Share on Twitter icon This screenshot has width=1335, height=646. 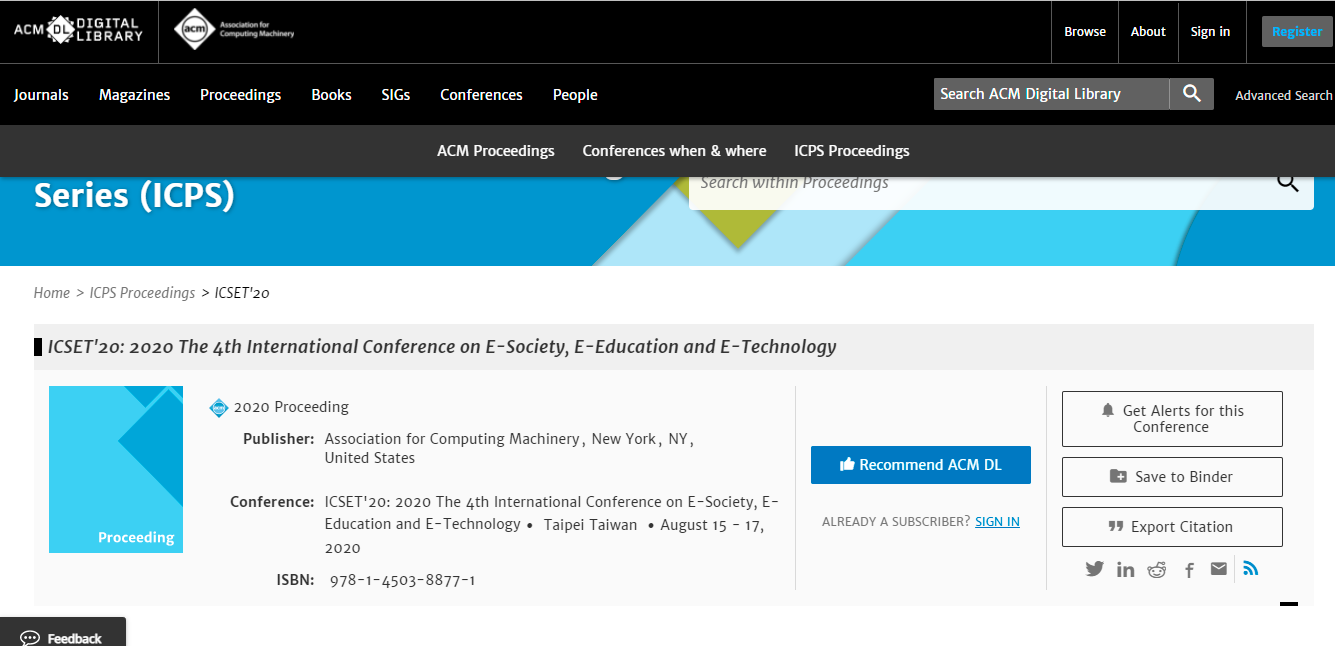[x=1095, y=569]
